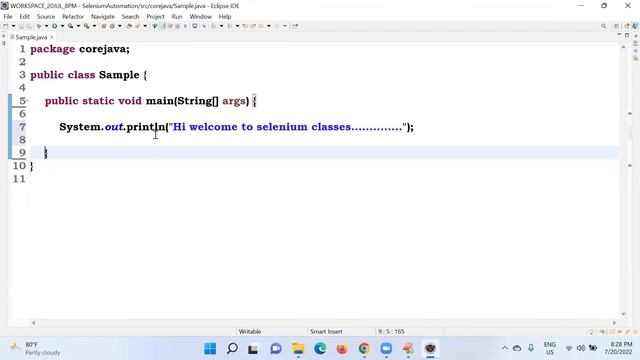Click the class name Sample on line 3
This screenshot has height=360, width=640.
coord(119,75)
